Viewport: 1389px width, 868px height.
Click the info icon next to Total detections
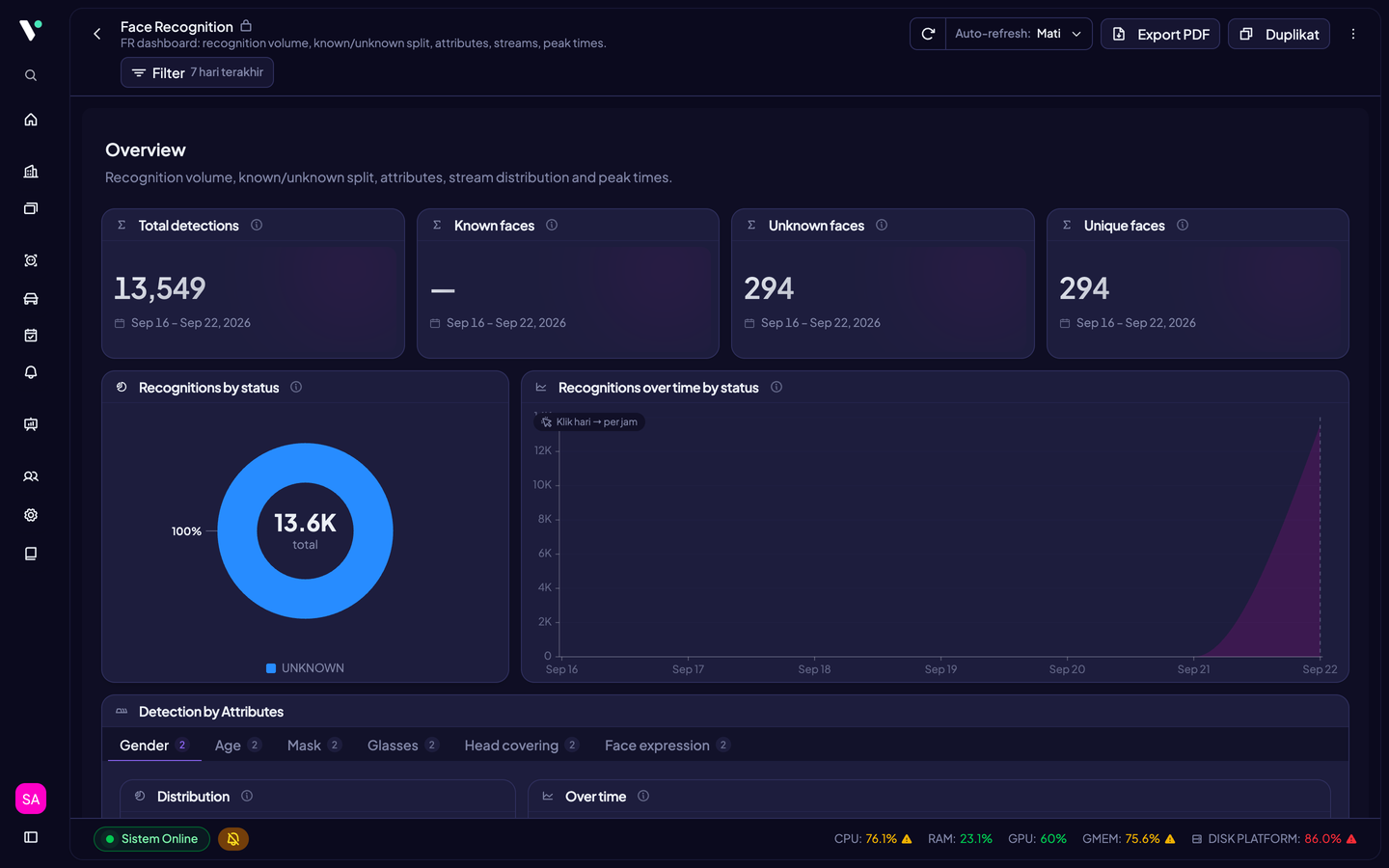pyautogui.click(x=257, y=225)
